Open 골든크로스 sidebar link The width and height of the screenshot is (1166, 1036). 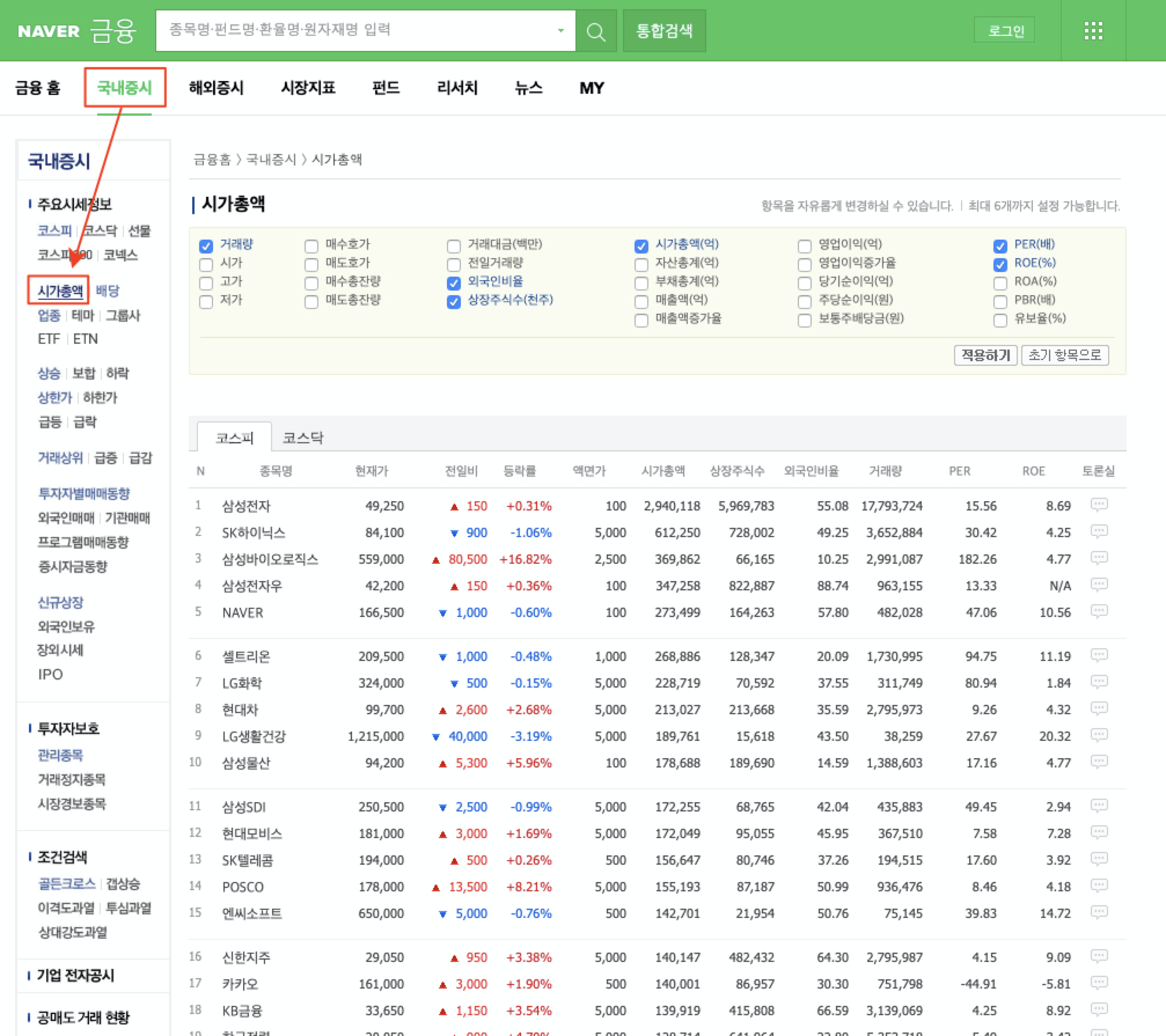click(x=66, y=883)
